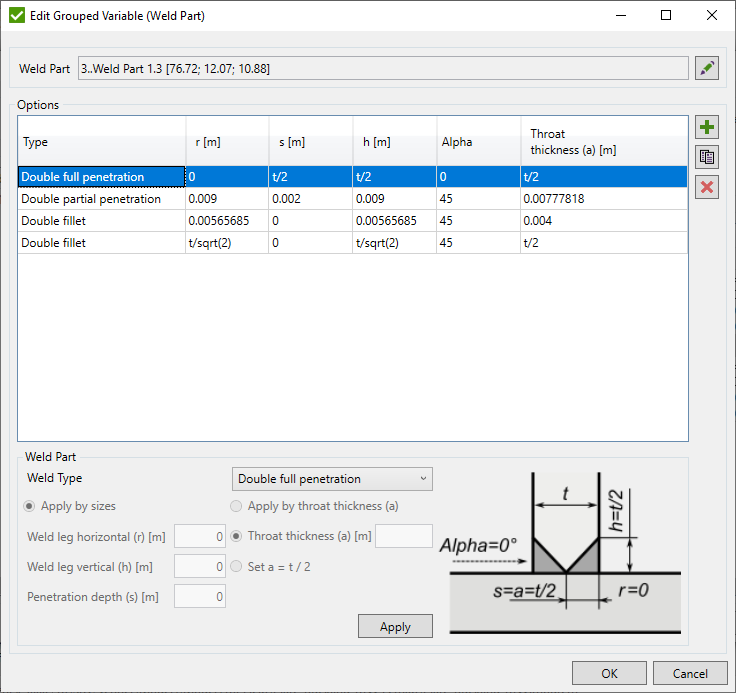Image resolution: width=736 pixels, height=693 pixels.
Task: Cancel the dialog
Action: (x=690, y=673)
